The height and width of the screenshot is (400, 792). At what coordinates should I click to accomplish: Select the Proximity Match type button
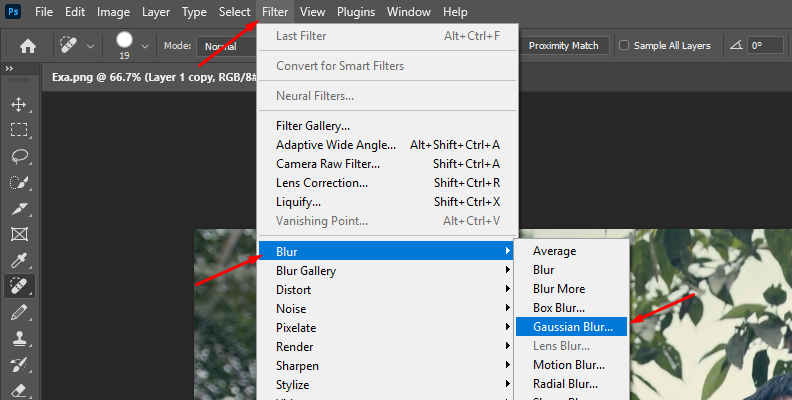coord(563,45)
